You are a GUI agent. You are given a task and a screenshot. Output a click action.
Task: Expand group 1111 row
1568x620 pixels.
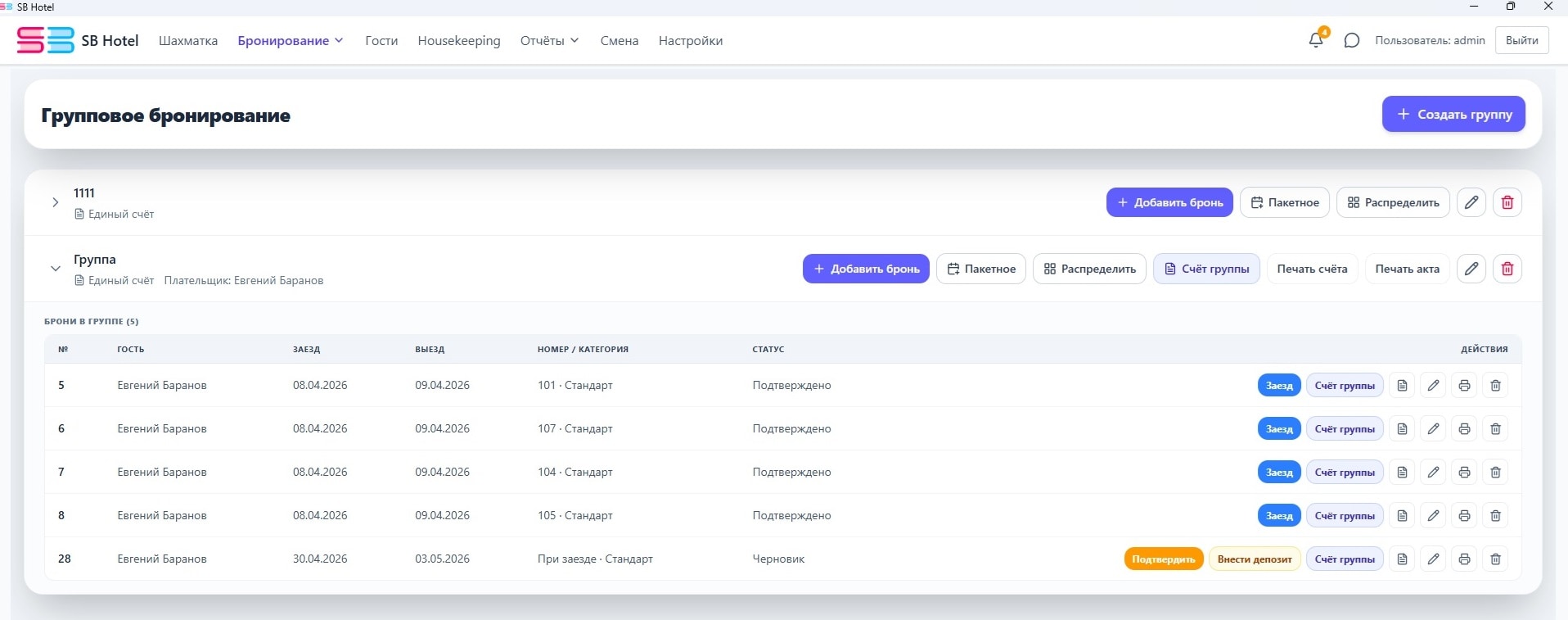click(55, 202)
